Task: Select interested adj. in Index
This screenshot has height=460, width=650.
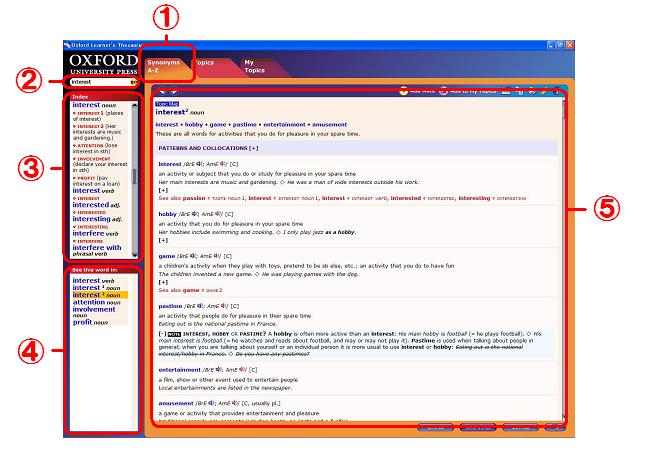Action: 96,205
